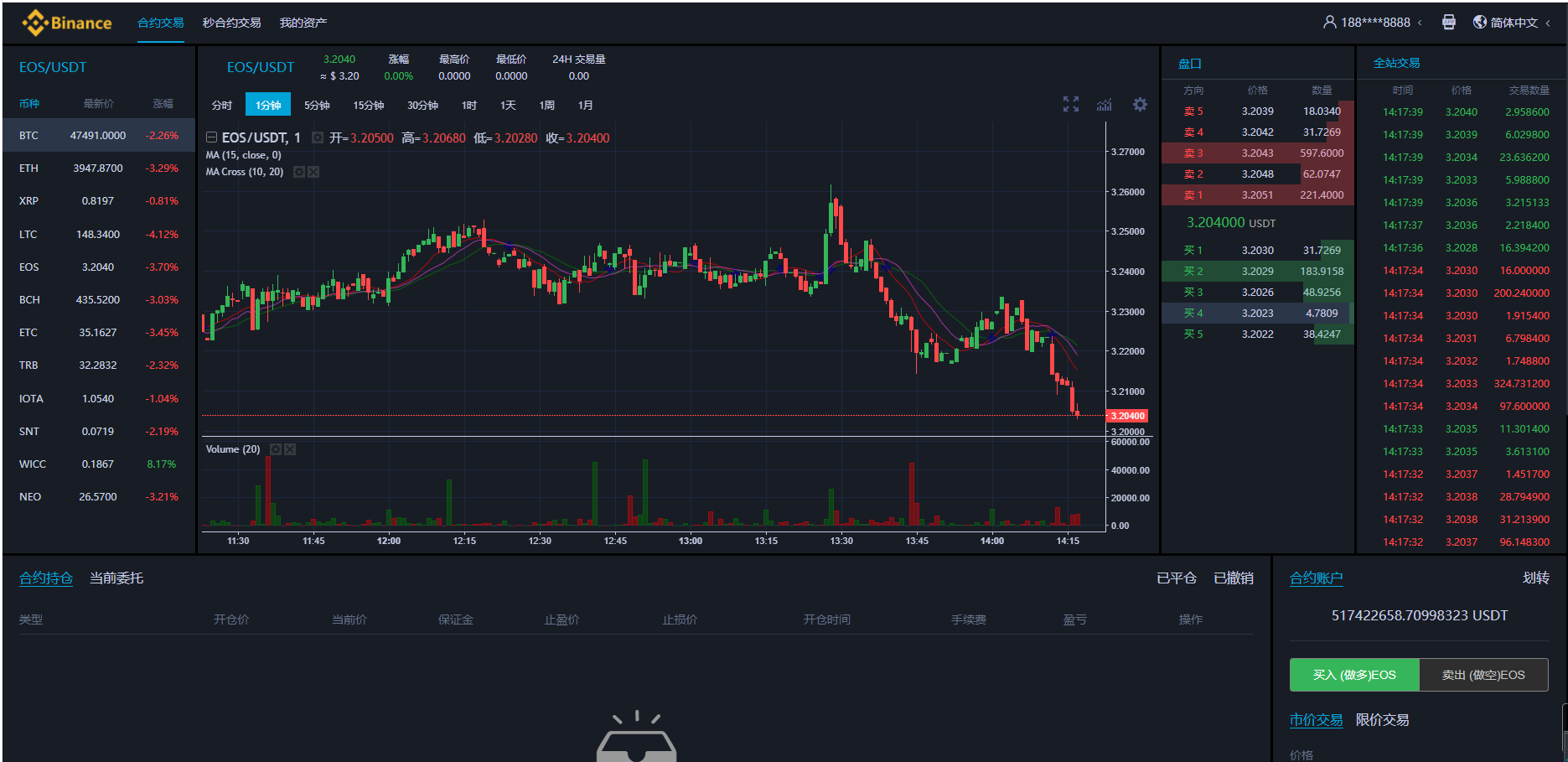Select the 分时 chart interval
This screenshot has width=1568, height=762.
point(222,105)
